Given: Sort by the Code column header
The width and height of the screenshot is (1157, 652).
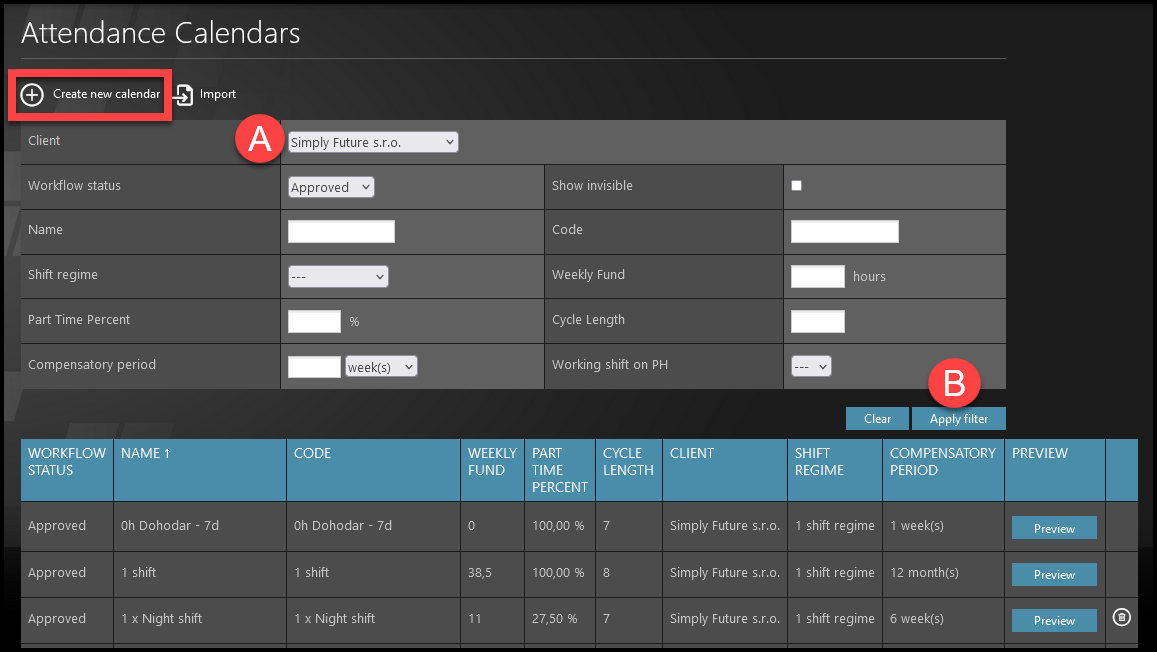Looking at the screenshot, I should tap(312, 454).
